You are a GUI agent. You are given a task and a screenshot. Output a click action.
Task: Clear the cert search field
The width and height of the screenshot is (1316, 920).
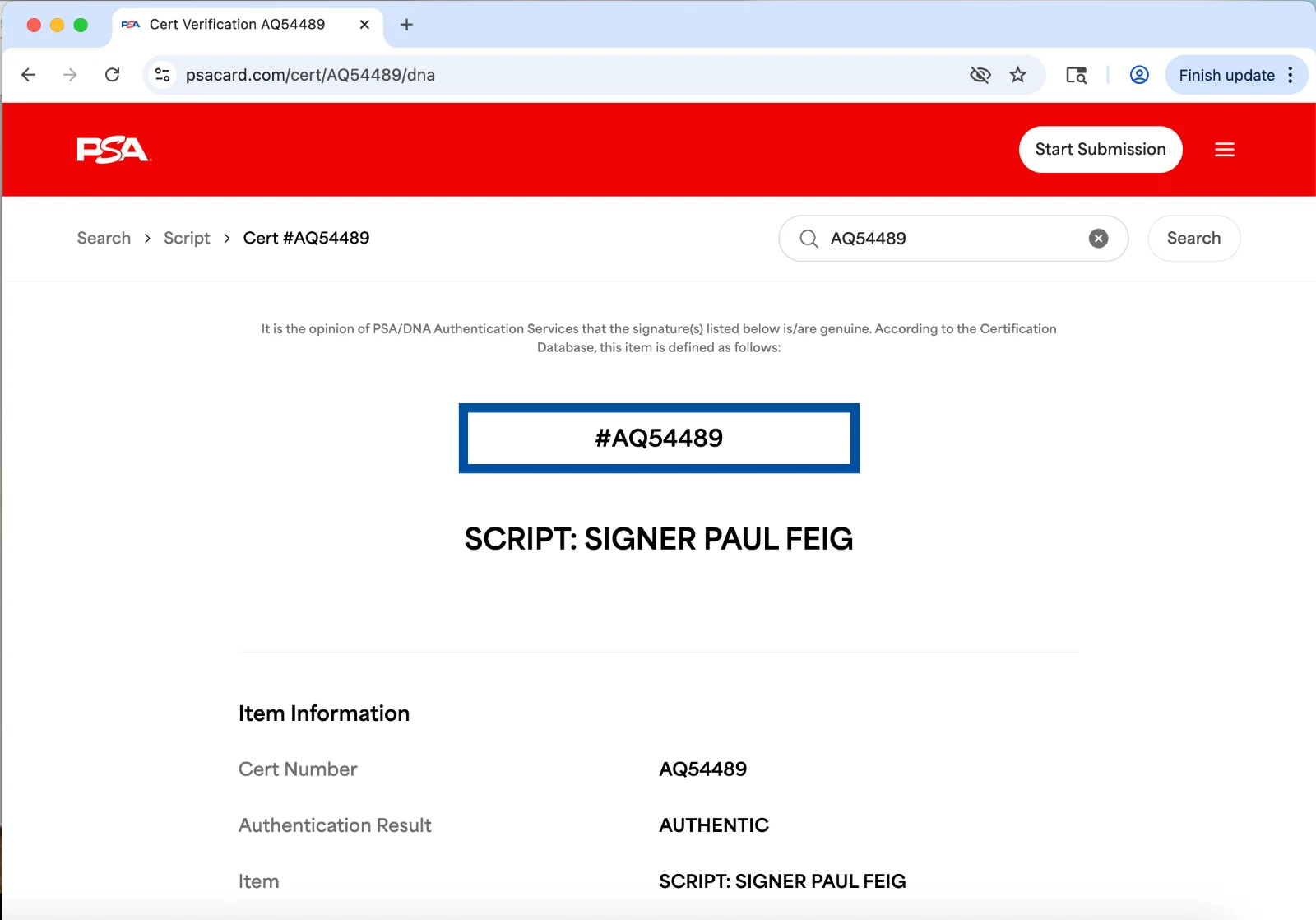coord(1098,239)
